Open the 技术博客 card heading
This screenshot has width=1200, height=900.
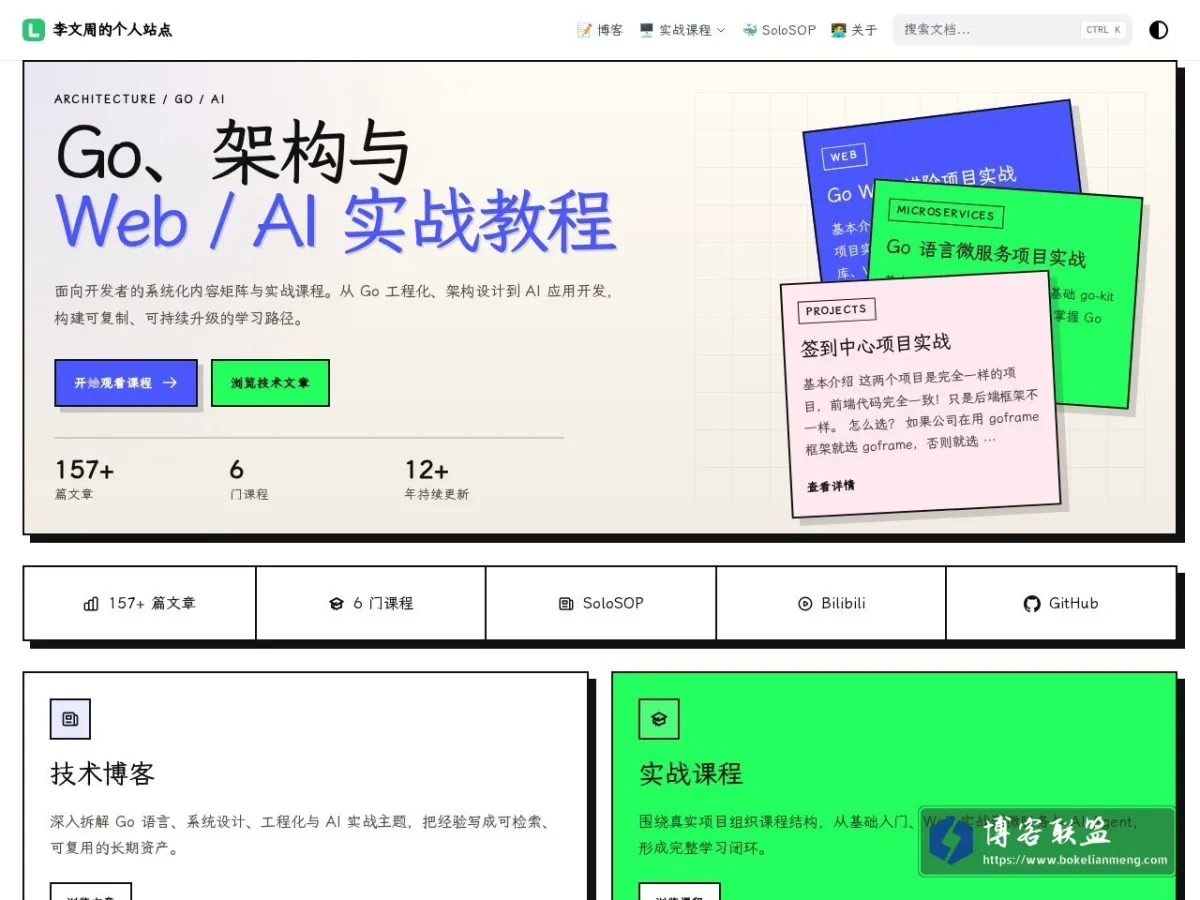[102, 774]
